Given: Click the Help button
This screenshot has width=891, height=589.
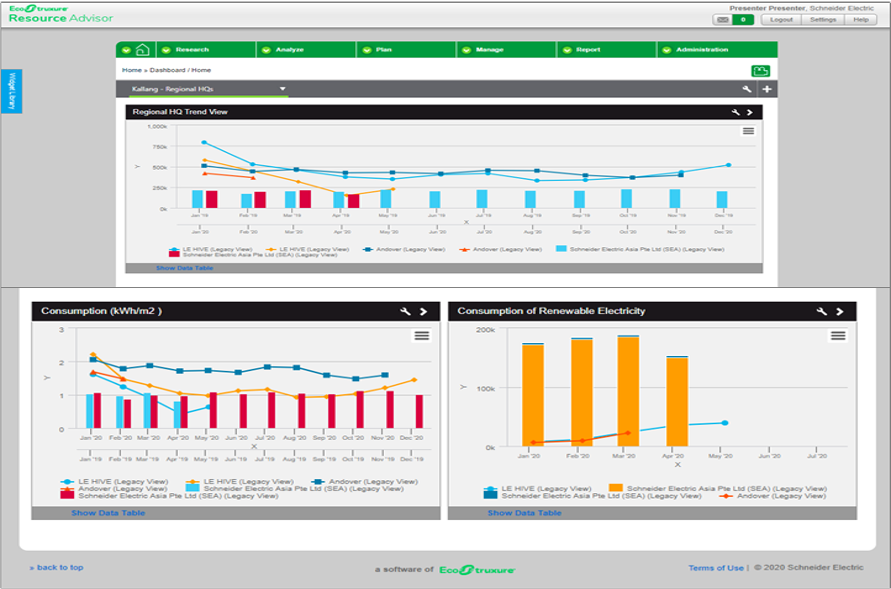Looking at the screenshot, I should click(x=861, y=20).
